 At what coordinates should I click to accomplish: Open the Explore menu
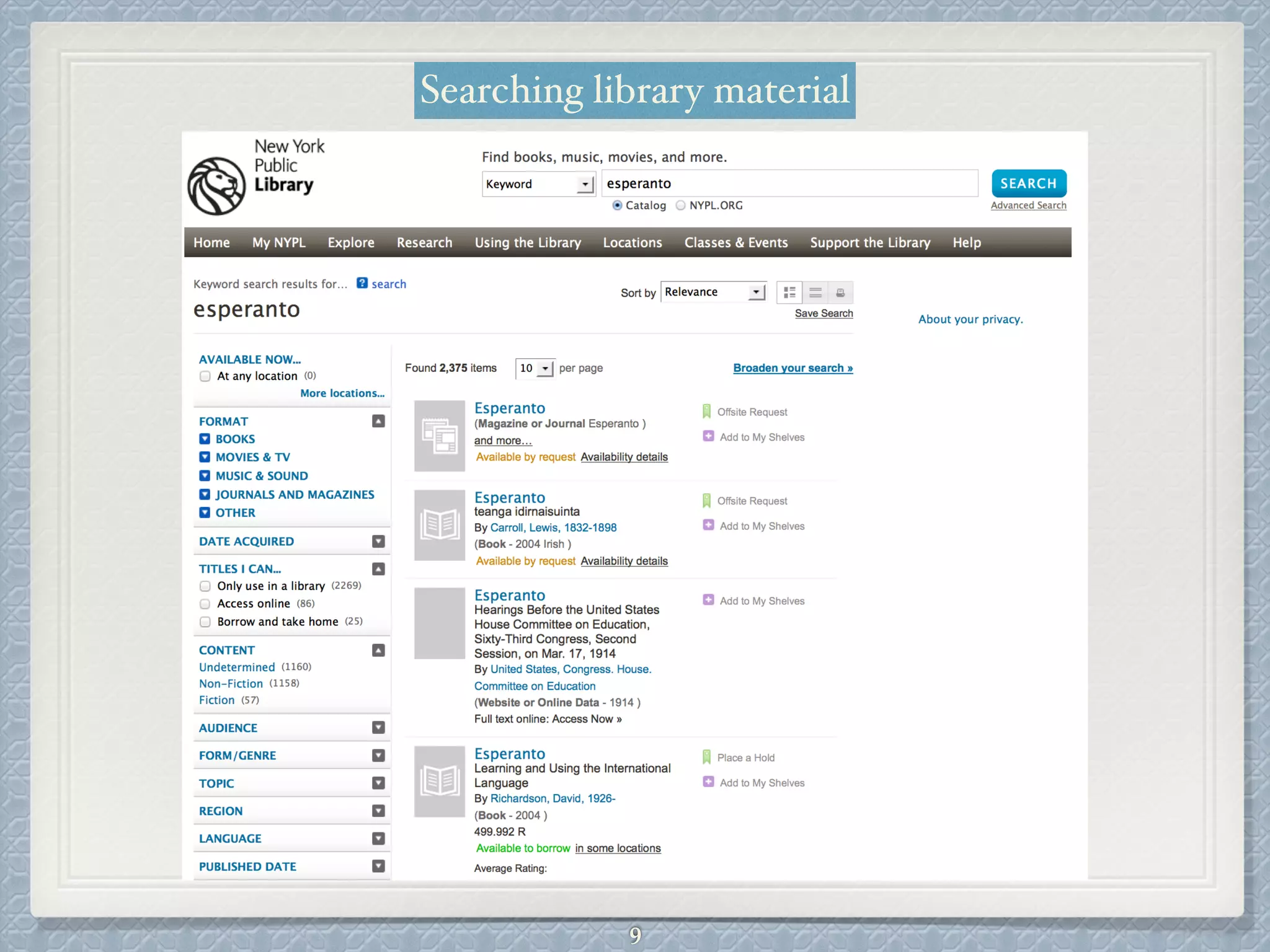pyautogui.click(x=351, y=242)
